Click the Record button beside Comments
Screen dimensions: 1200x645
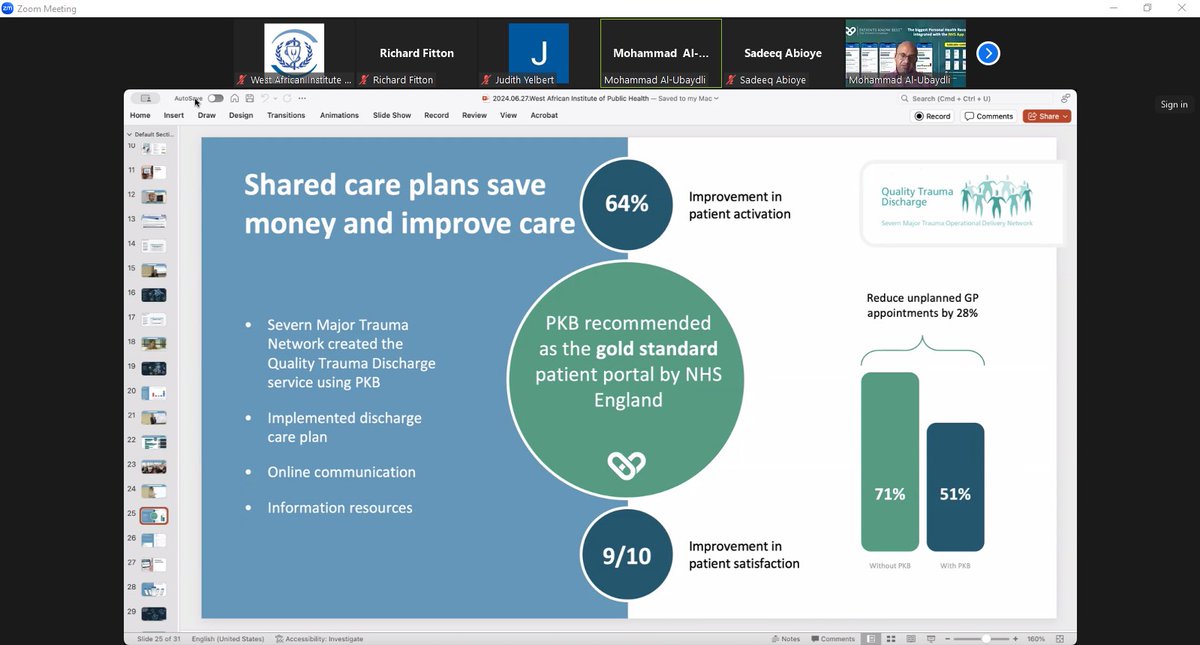tap(932, 116)
